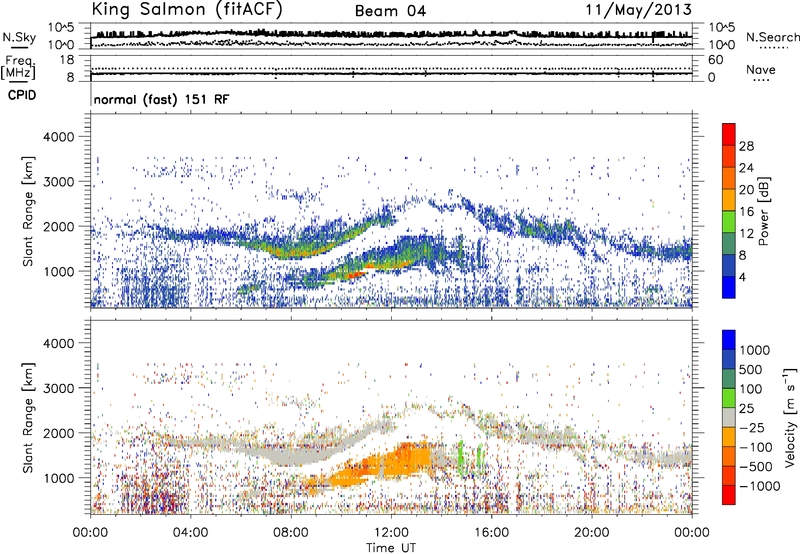Click the 'Beam 04' label
The width and height of the screenshot is (800, 554).
(x=390, y=11)
